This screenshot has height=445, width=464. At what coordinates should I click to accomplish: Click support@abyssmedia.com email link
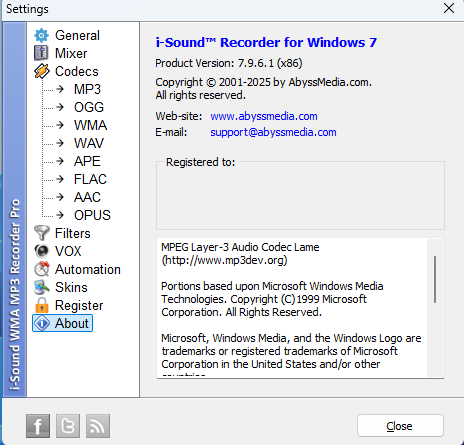tap(273, 132)
